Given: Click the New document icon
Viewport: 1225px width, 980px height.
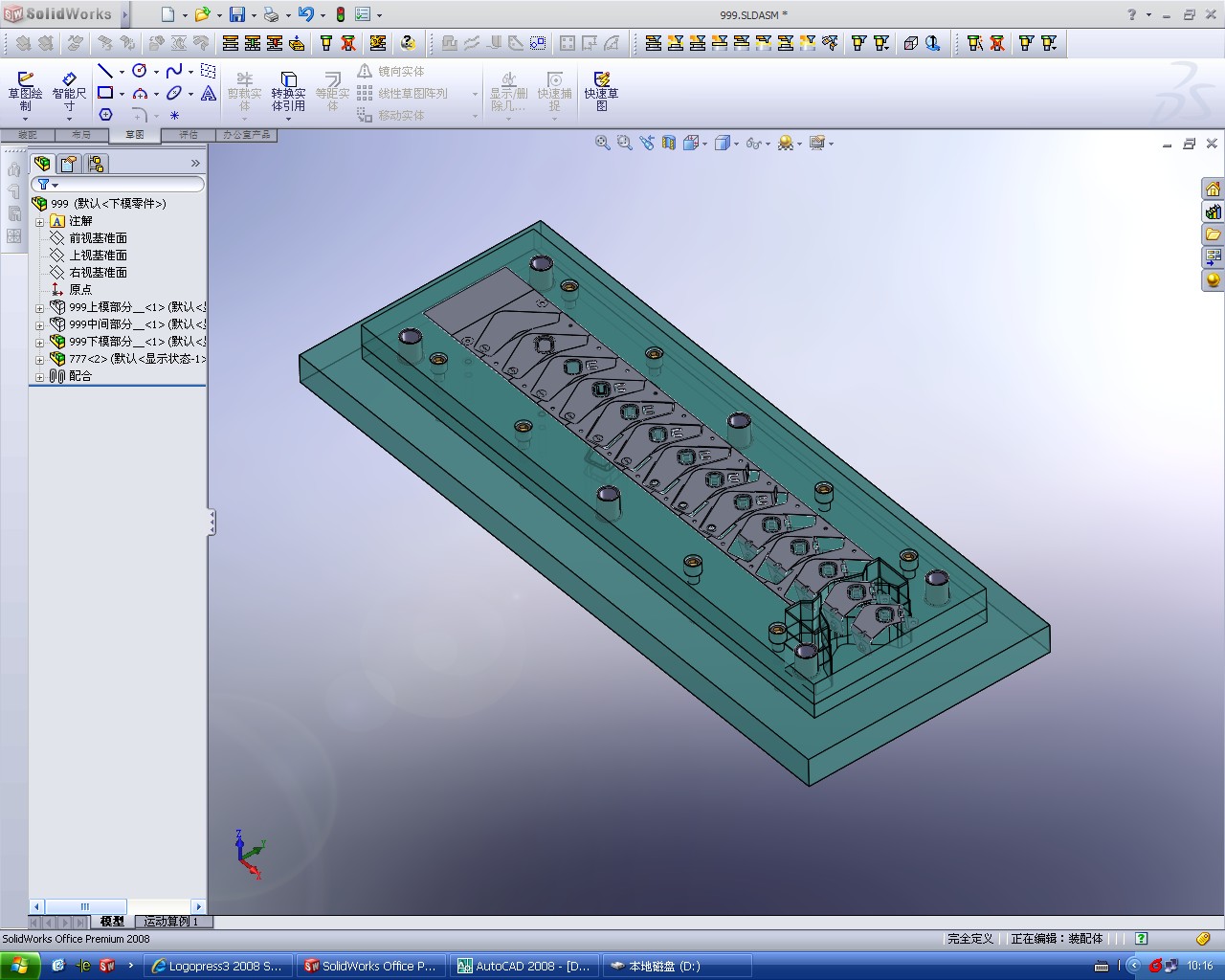Looking at the screenshot, I should click(168, 14).
